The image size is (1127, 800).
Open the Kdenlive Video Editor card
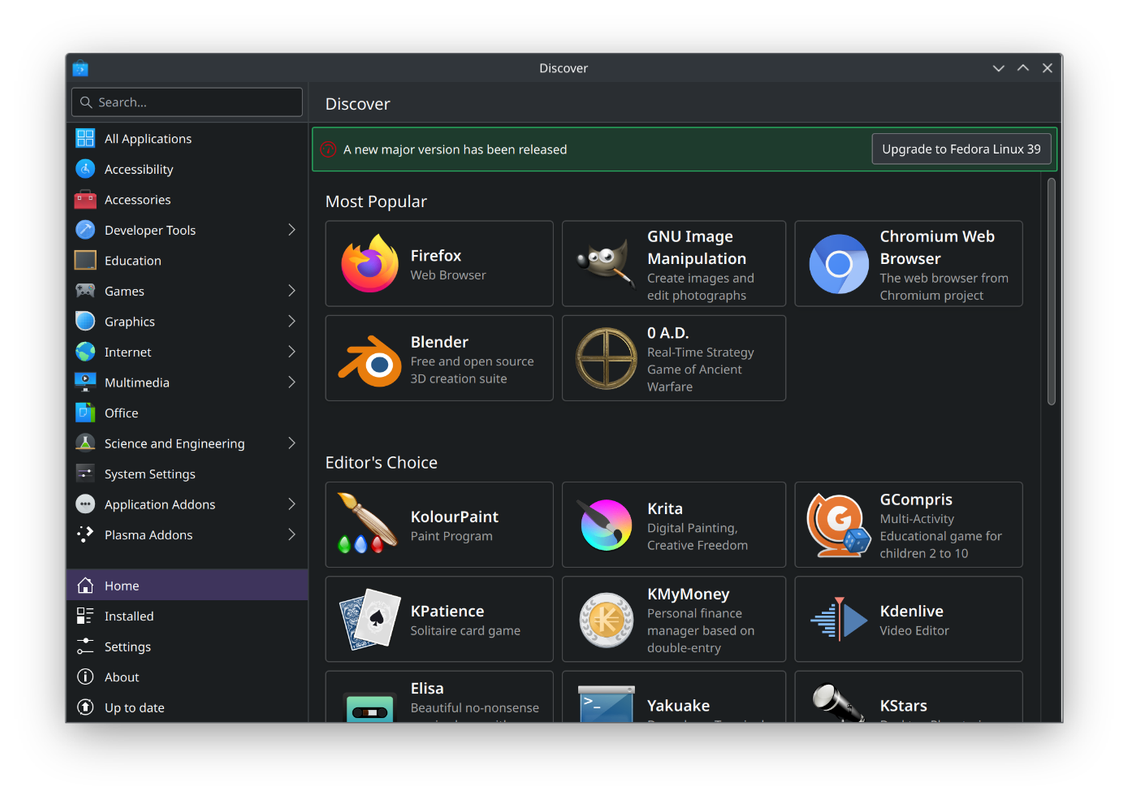pyautogui.click(x=908, y=619)
